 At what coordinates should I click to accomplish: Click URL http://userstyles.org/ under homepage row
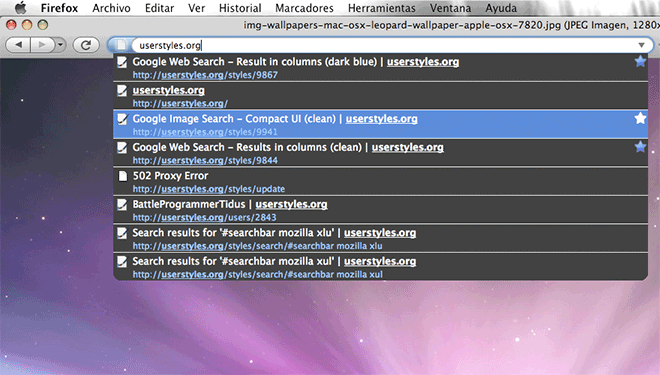coord(180,104)
